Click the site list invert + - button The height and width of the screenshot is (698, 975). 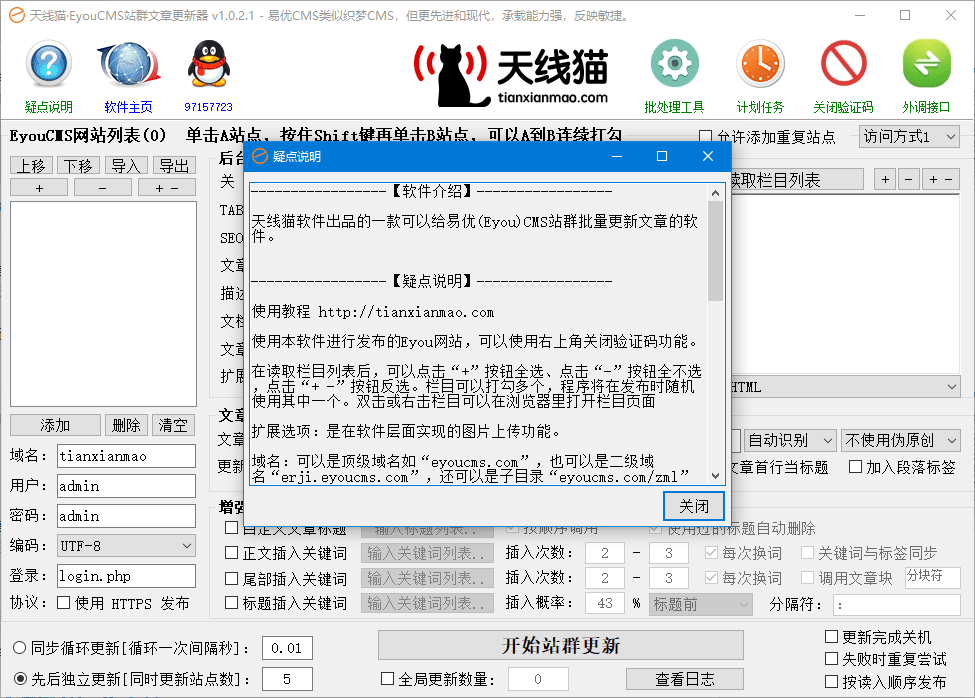(167, 188)
